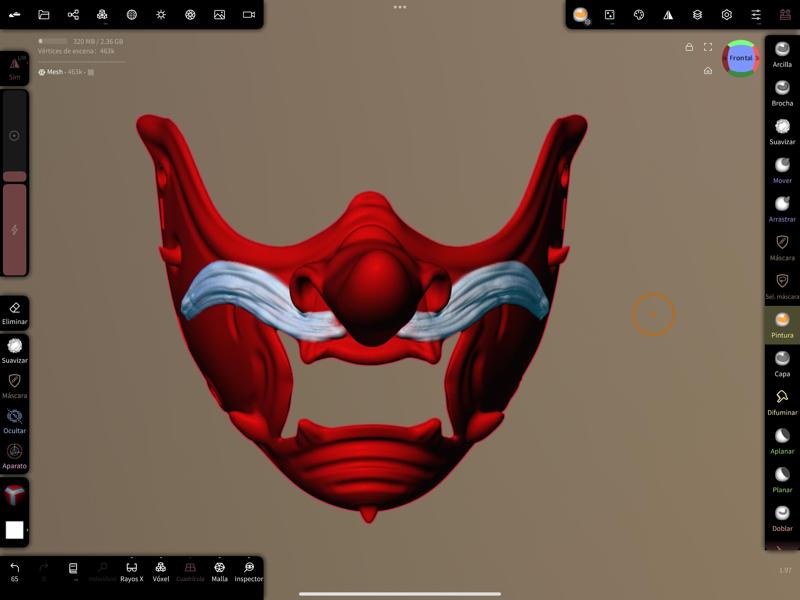Open the interface sliders menu

[x=756, y=15]
